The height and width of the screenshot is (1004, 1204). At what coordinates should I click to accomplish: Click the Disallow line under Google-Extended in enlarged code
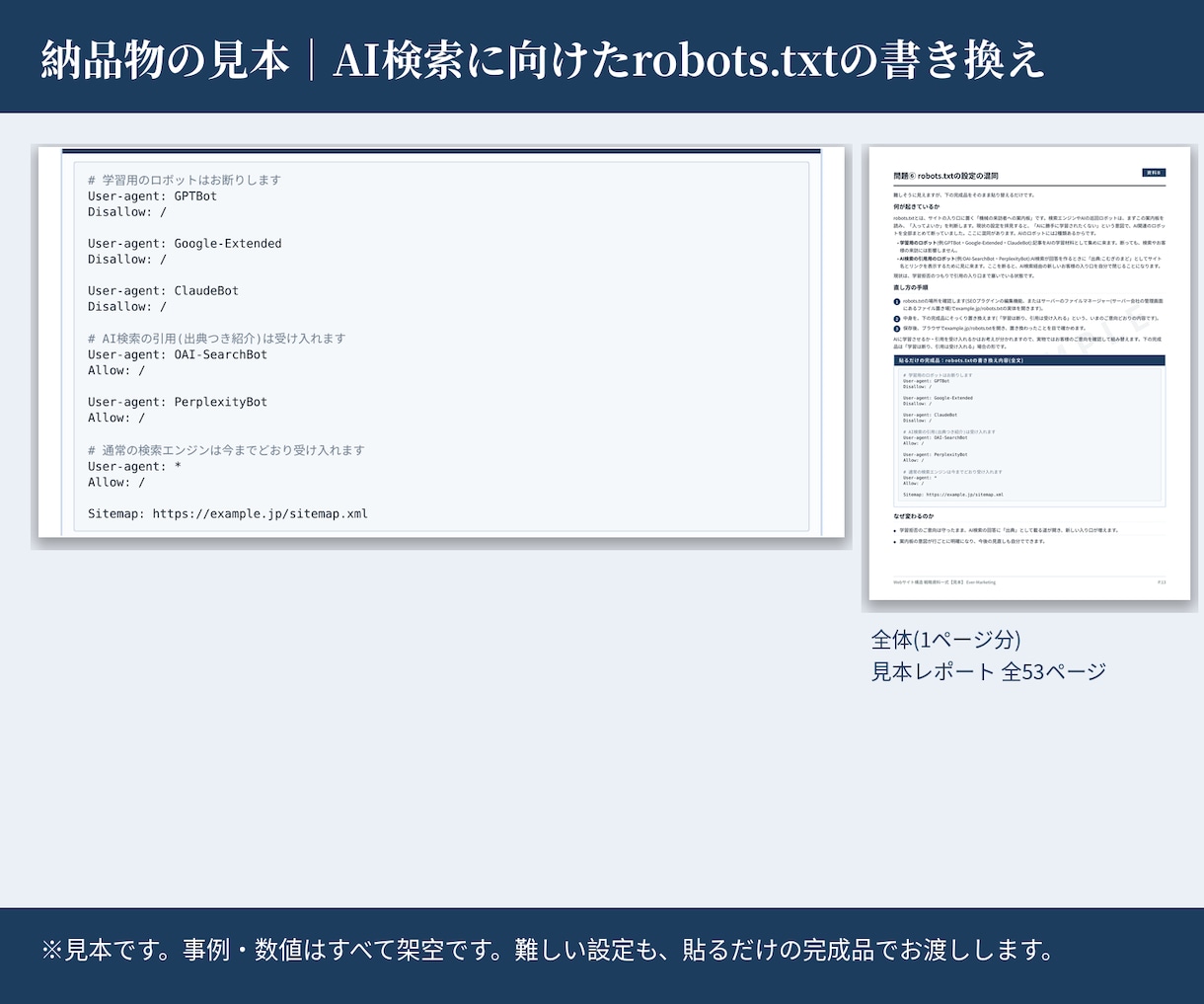(x=127, y=259)
